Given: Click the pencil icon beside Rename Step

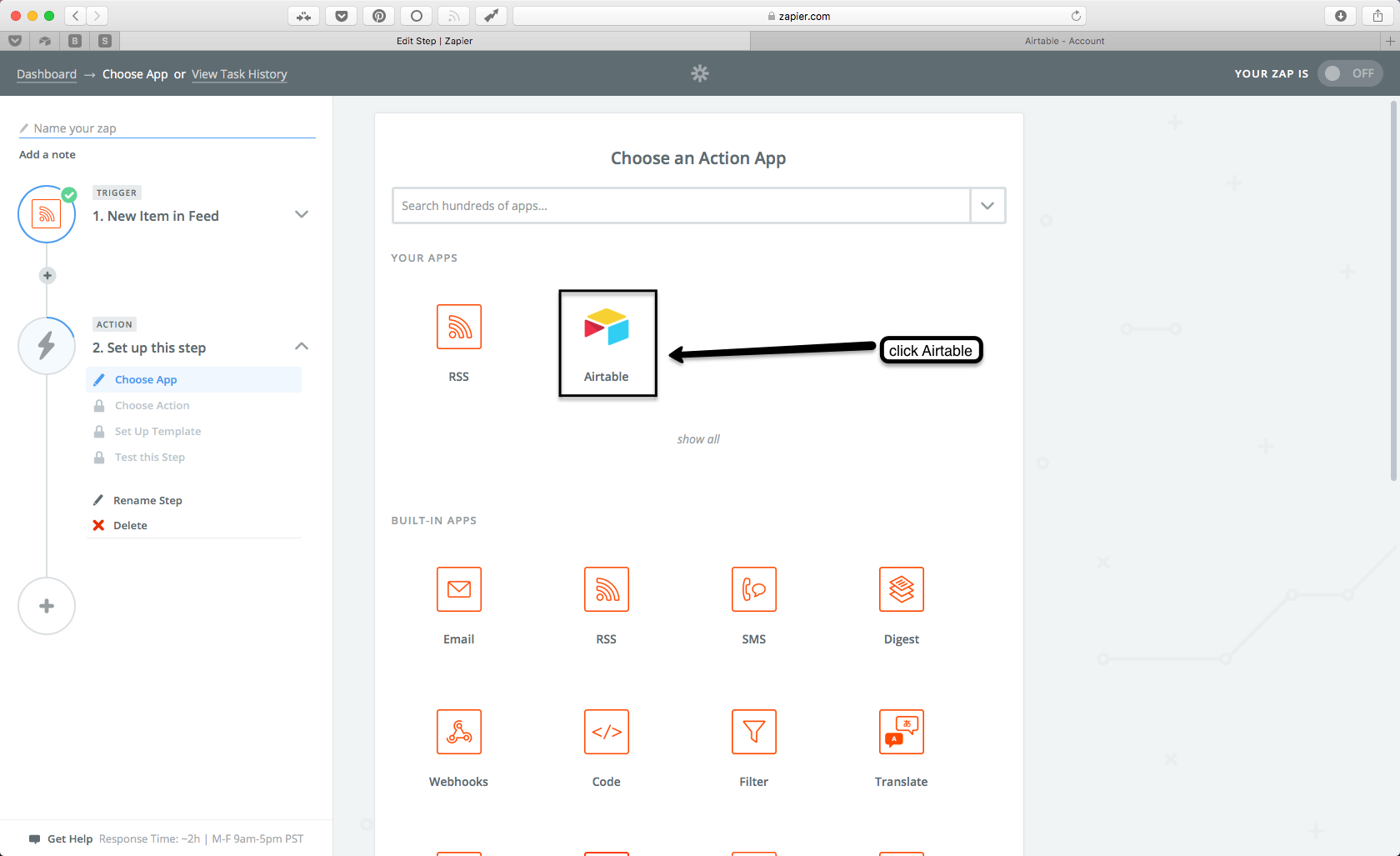Looking at the screenshot, I should coord(98,500).
